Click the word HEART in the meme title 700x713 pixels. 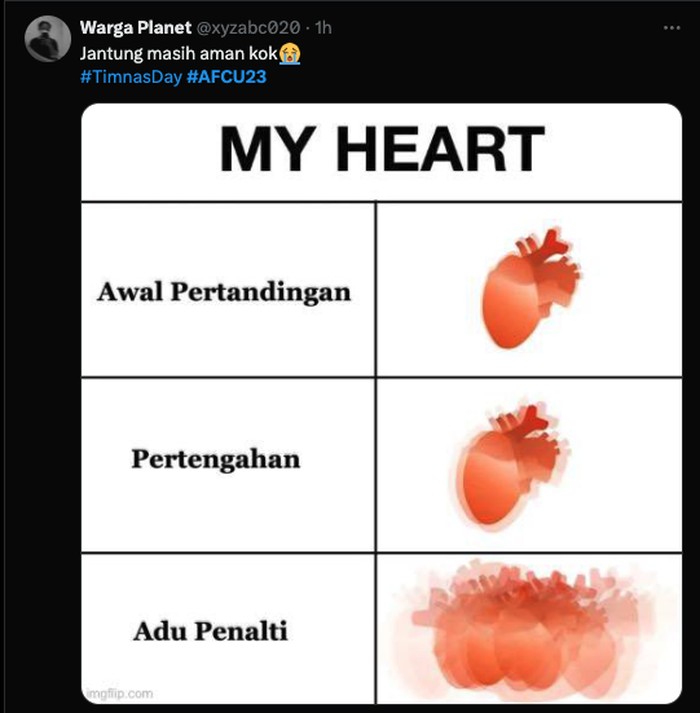coord(440,151)
